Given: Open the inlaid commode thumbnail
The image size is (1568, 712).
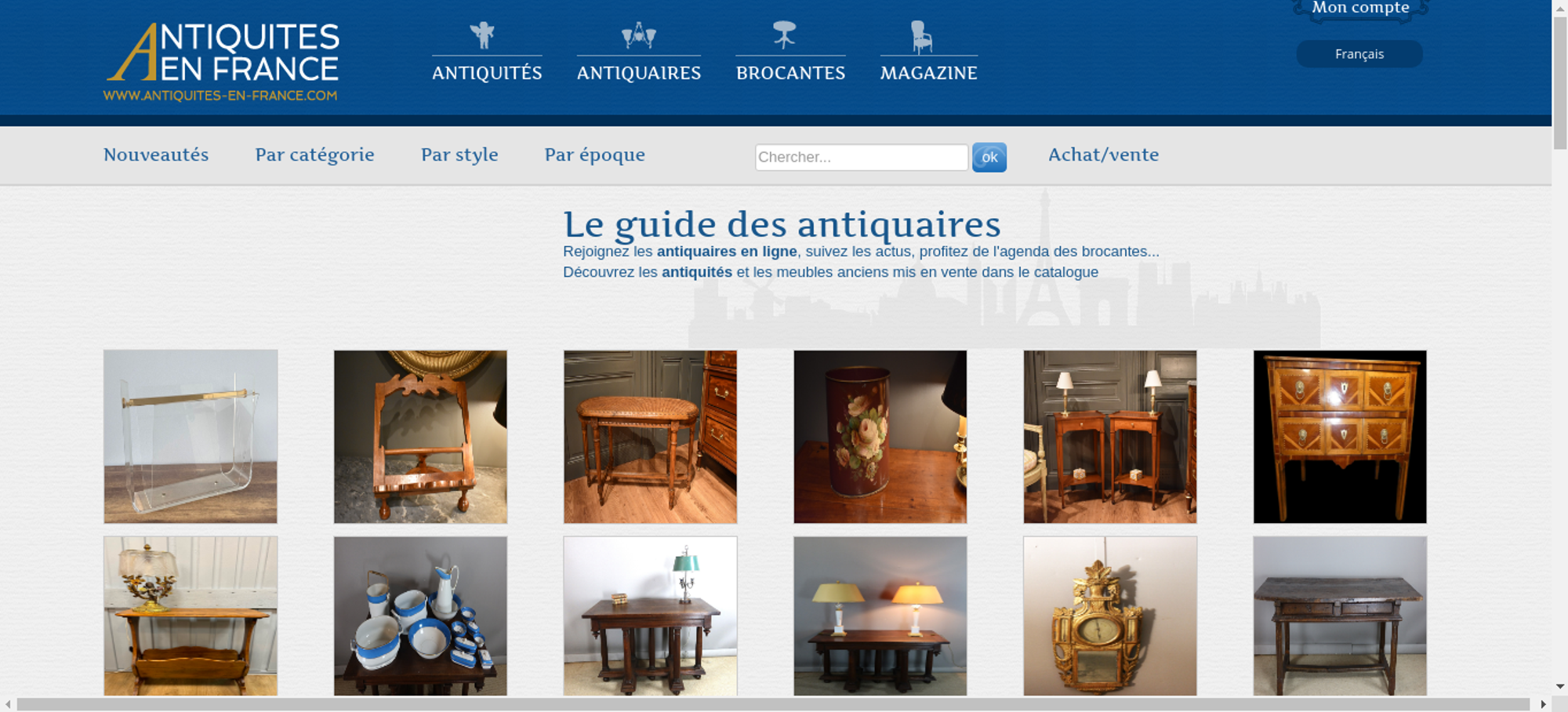Looking at the screenshot, I should coord(1340,437).
